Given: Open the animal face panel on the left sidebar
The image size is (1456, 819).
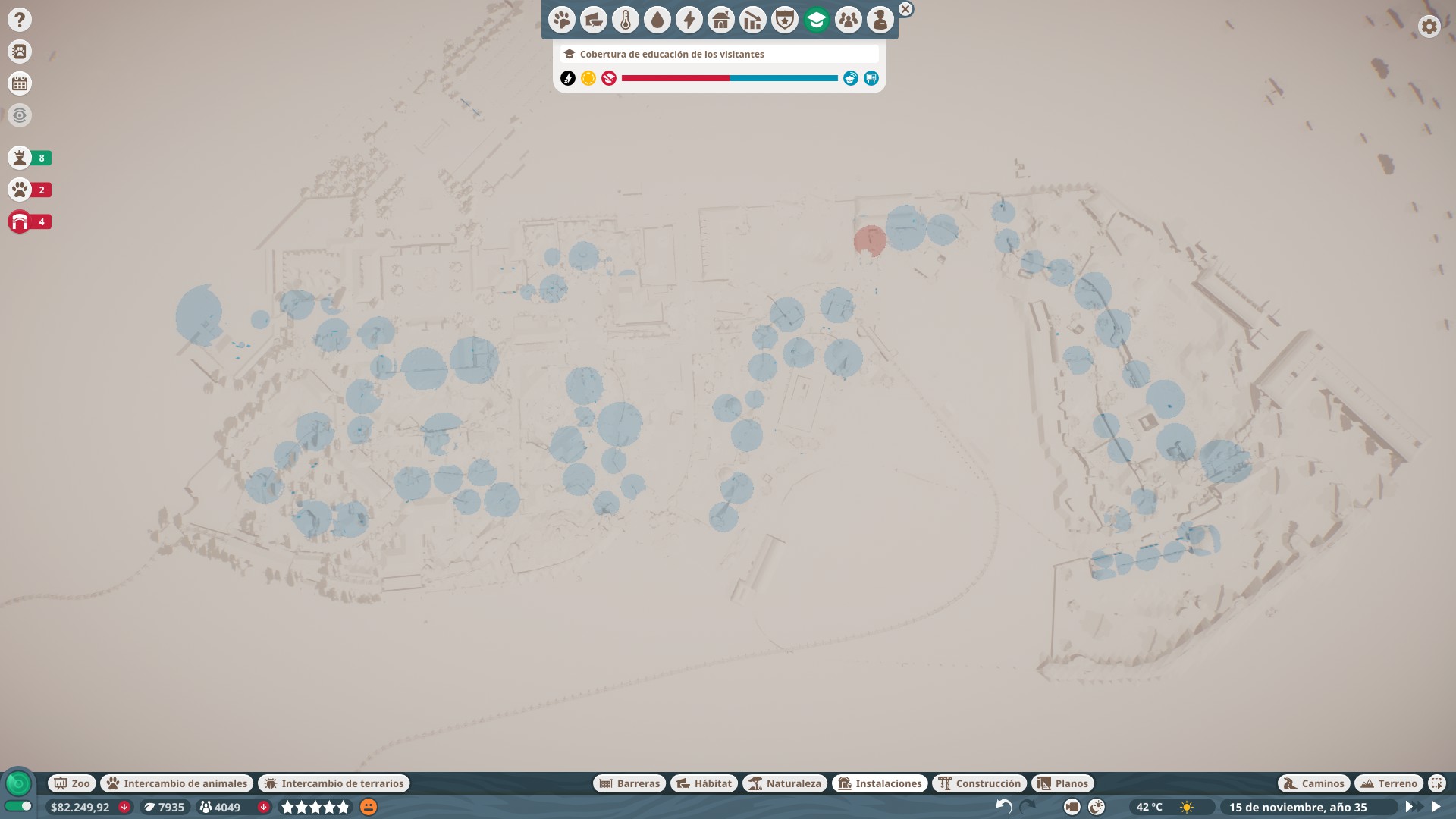Looking at the screenshot, I should 20,52.
